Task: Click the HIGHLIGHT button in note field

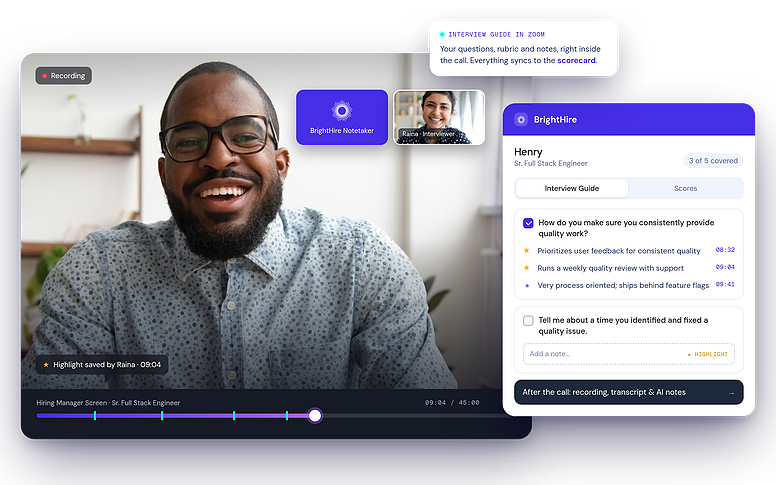Action: pyautogui.click(x=708, y=354)
